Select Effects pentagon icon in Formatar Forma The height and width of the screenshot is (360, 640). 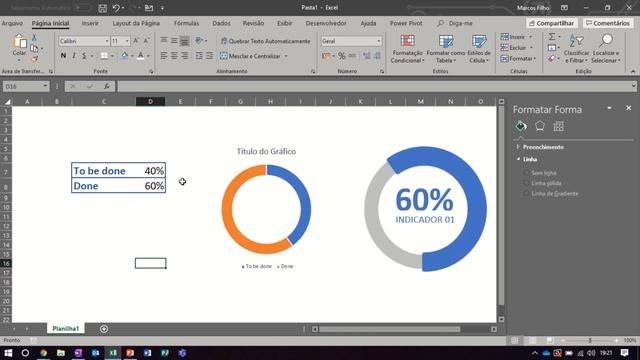tap(540, 126)
